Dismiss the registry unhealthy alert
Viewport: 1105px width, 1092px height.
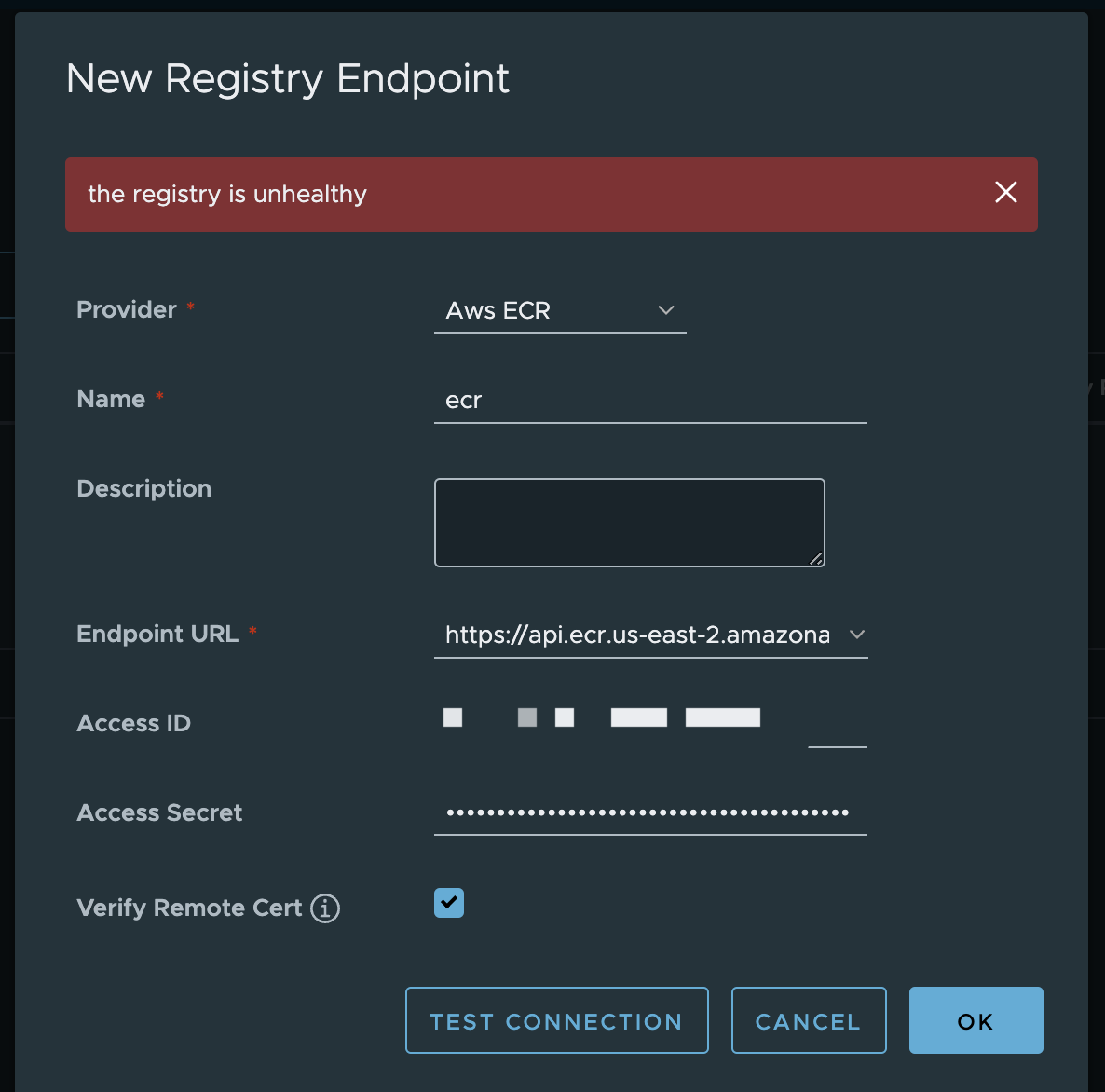(x=1005, y=193)
